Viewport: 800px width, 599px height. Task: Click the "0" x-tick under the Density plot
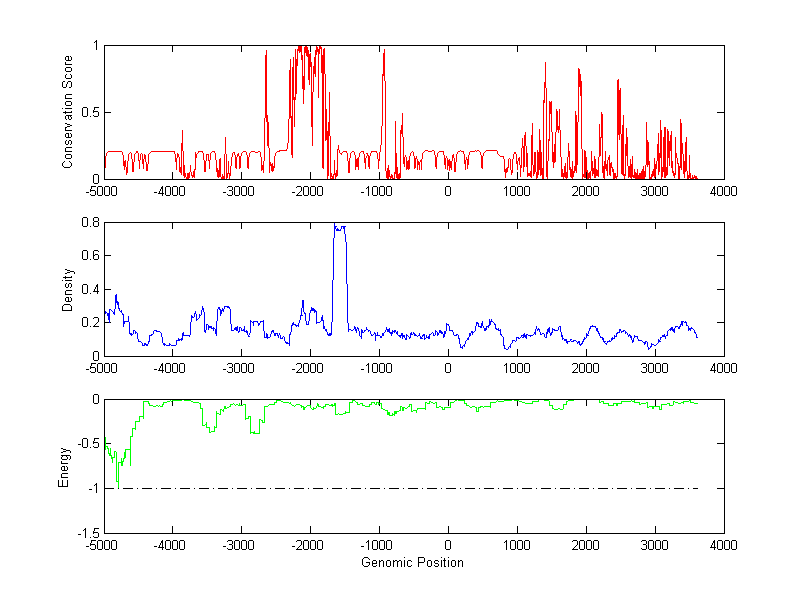click(x=447, y=368)
